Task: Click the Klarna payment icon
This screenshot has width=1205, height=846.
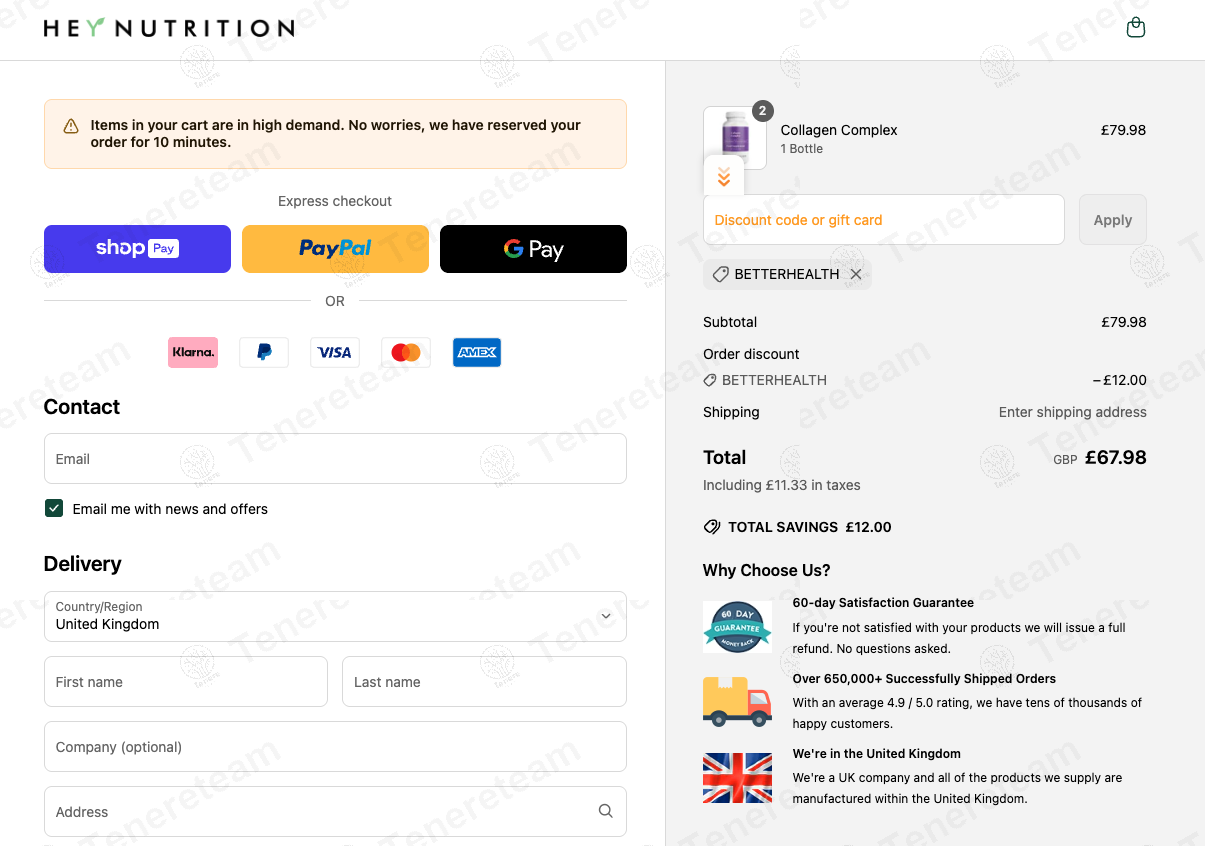Action: click(193, 352)
